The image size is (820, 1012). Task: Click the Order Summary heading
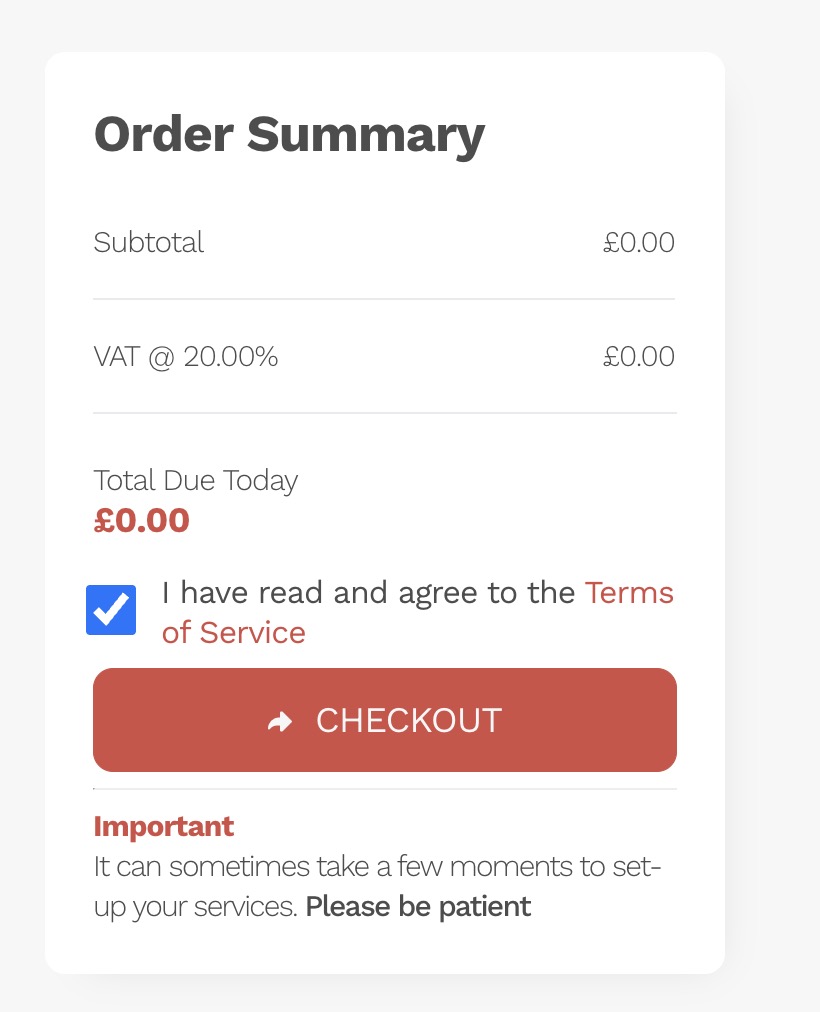coord(289,134)
